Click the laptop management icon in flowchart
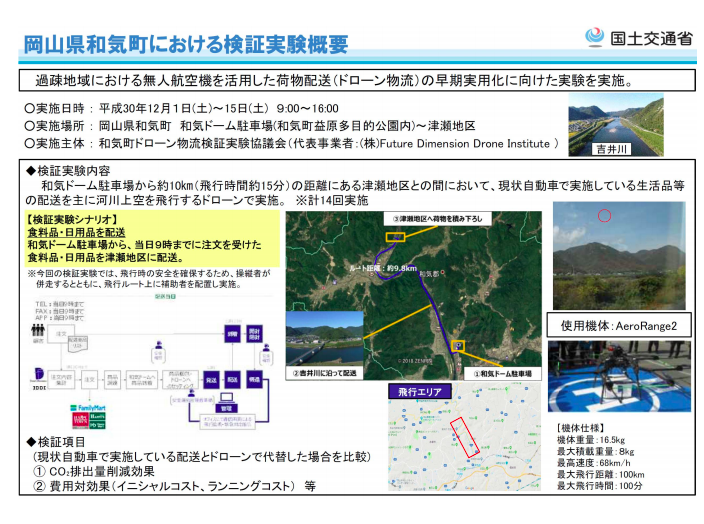 coord(226,398)
